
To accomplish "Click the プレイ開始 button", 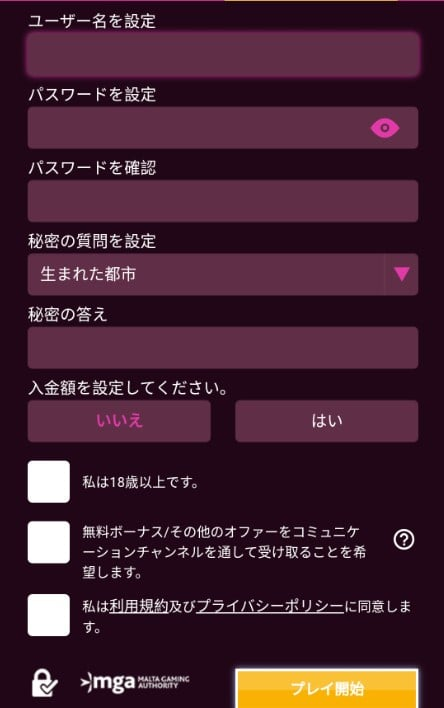I will (x=327, y=688).
